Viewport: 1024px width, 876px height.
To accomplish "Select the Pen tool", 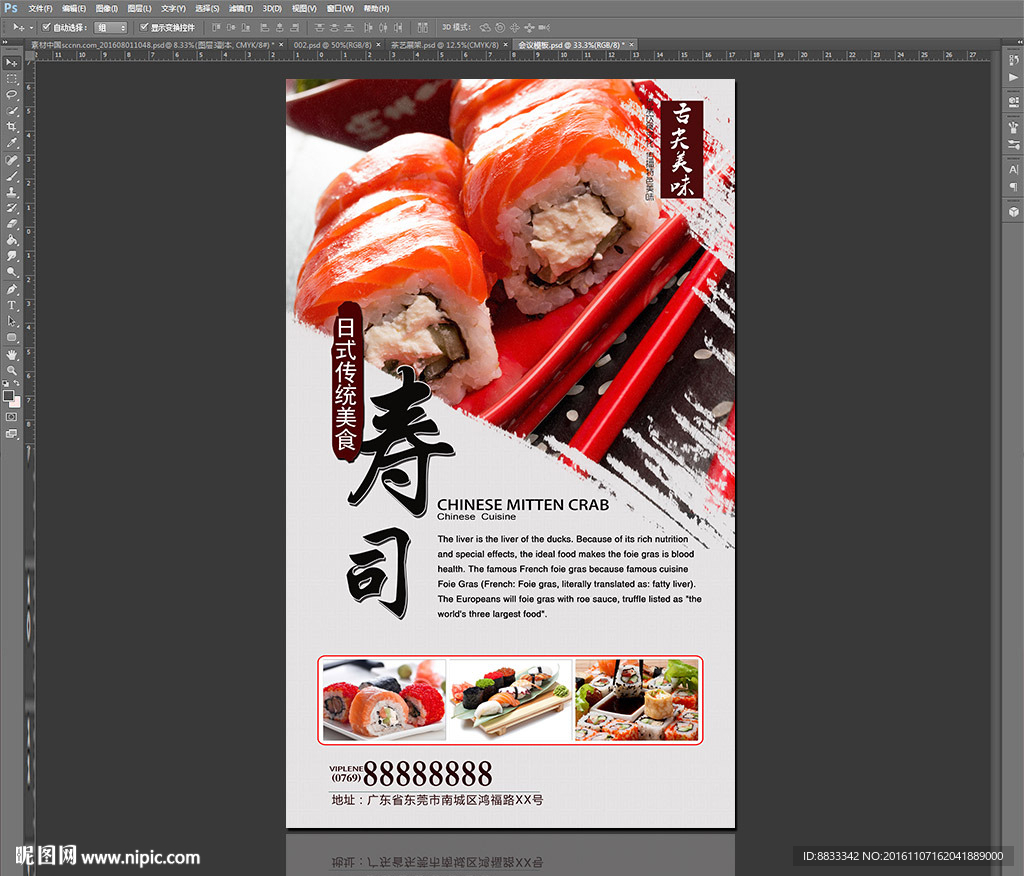I will pos(12,289).
